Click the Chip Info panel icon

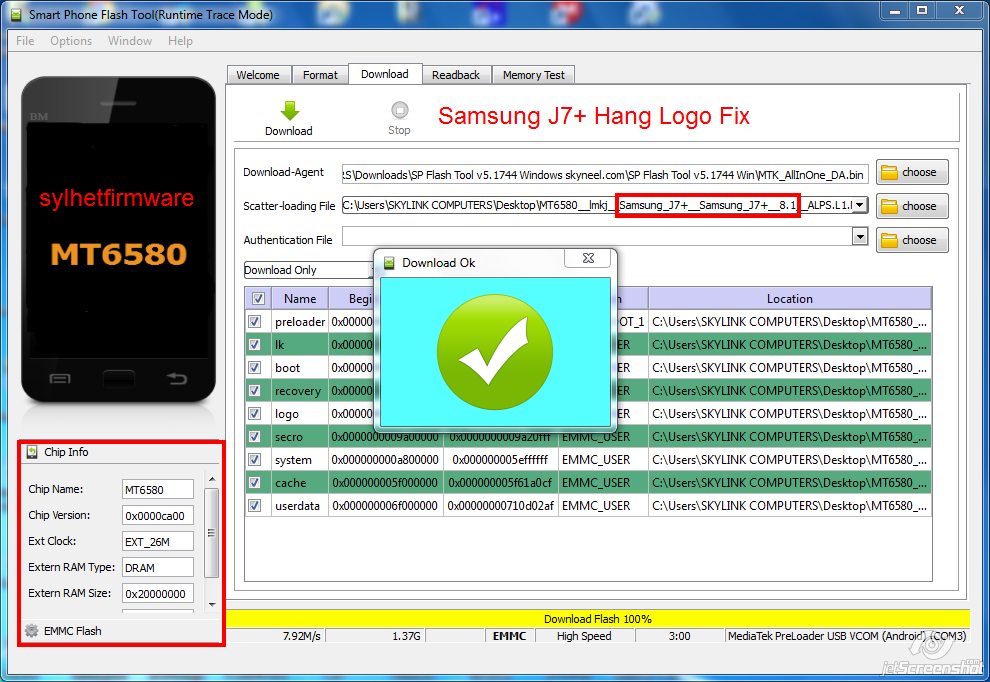(x=32, y=452)
